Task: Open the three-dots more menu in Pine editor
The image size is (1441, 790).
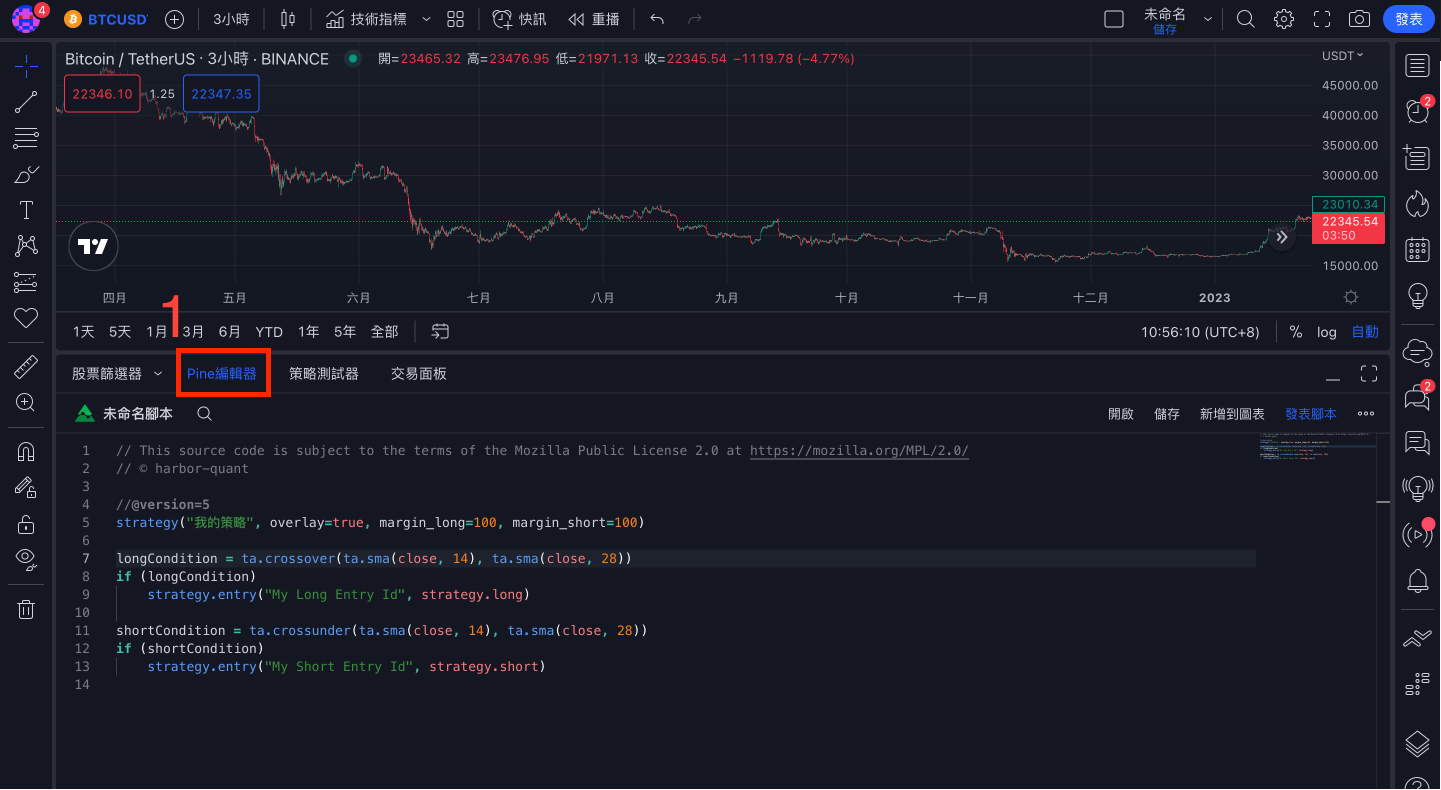Action: (x=1366, y=413)
